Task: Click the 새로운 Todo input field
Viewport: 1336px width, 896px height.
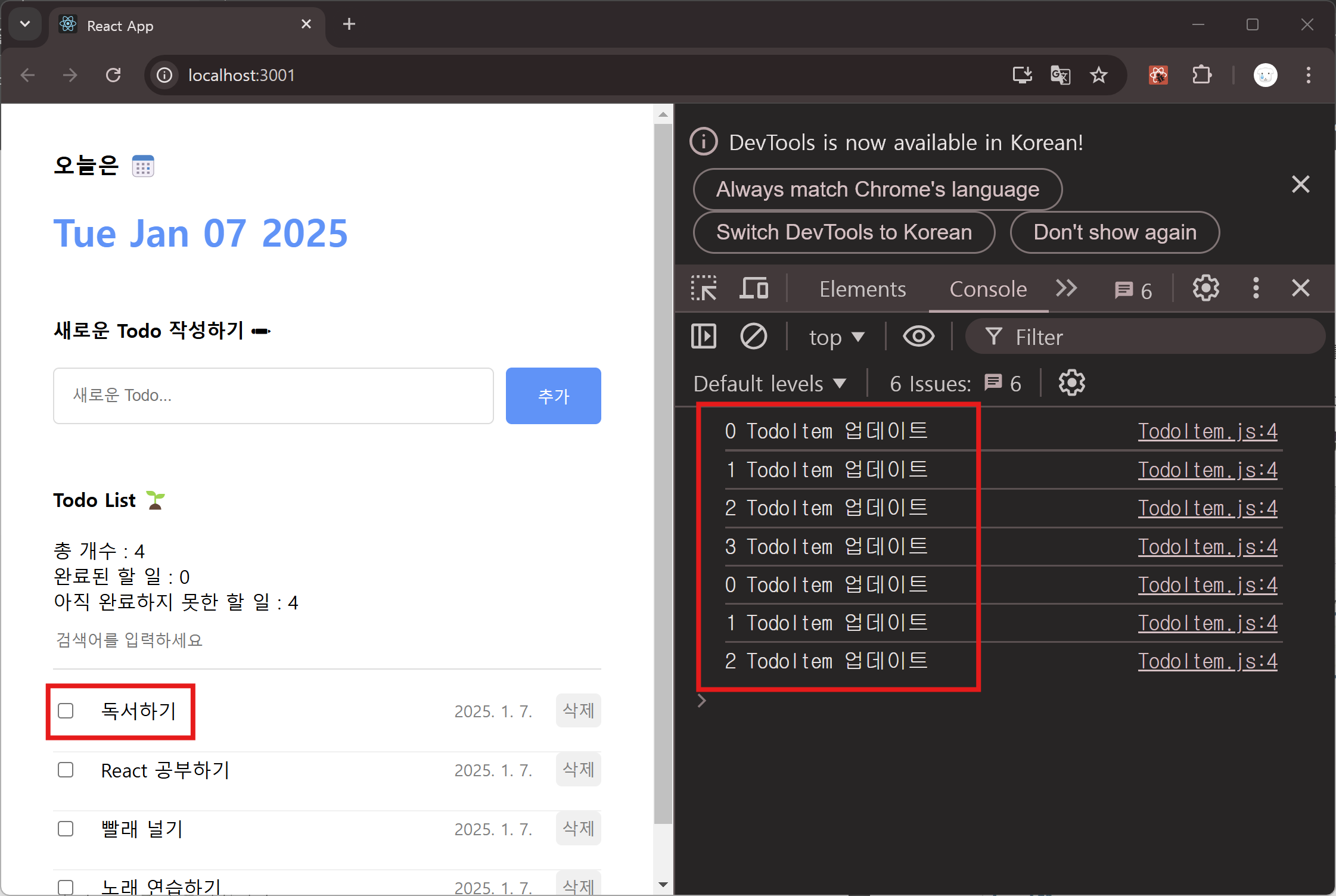Action: click(x=274, y=396)
